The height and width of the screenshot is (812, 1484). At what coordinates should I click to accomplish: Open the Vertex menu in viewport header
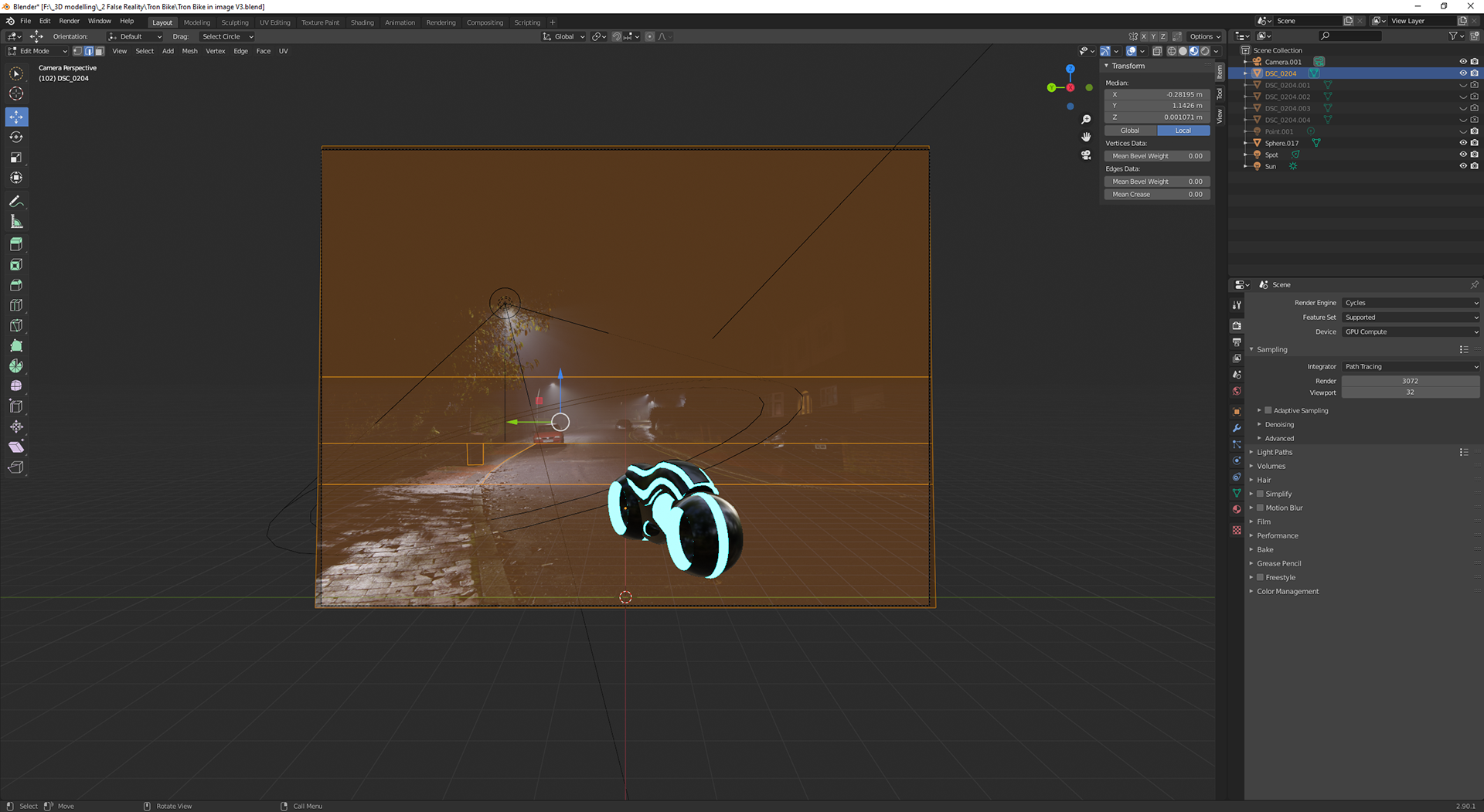click(215, 51)
